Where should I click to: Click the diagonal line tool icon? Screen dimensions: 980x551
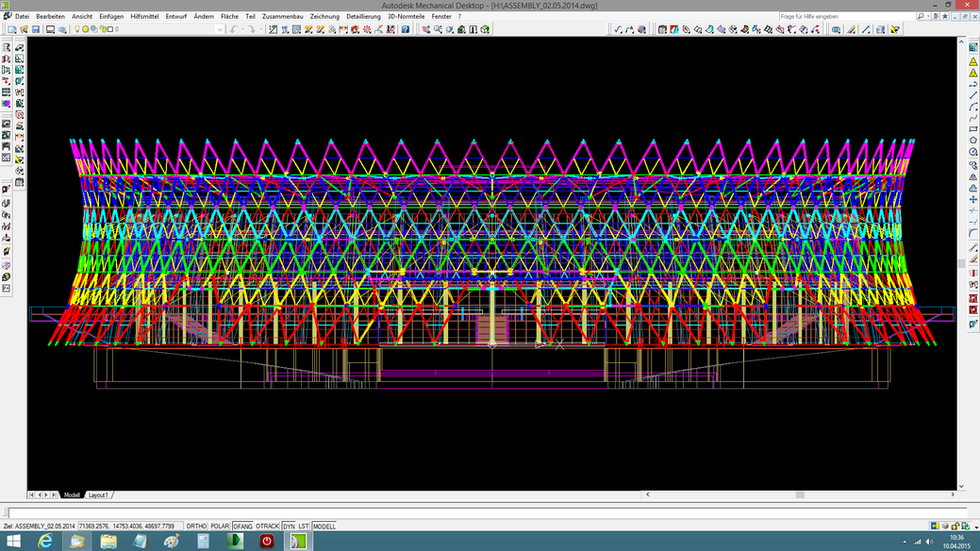pyautogui.click(x=866, y=29)
